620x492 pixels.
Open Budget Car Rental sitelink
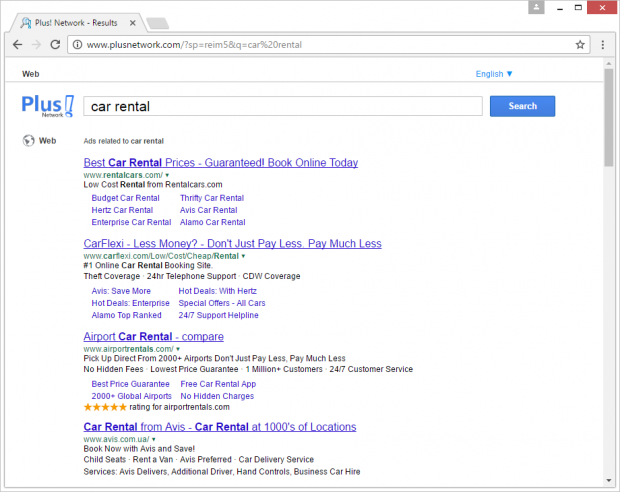pyautogui.click(x=125, y=198)
